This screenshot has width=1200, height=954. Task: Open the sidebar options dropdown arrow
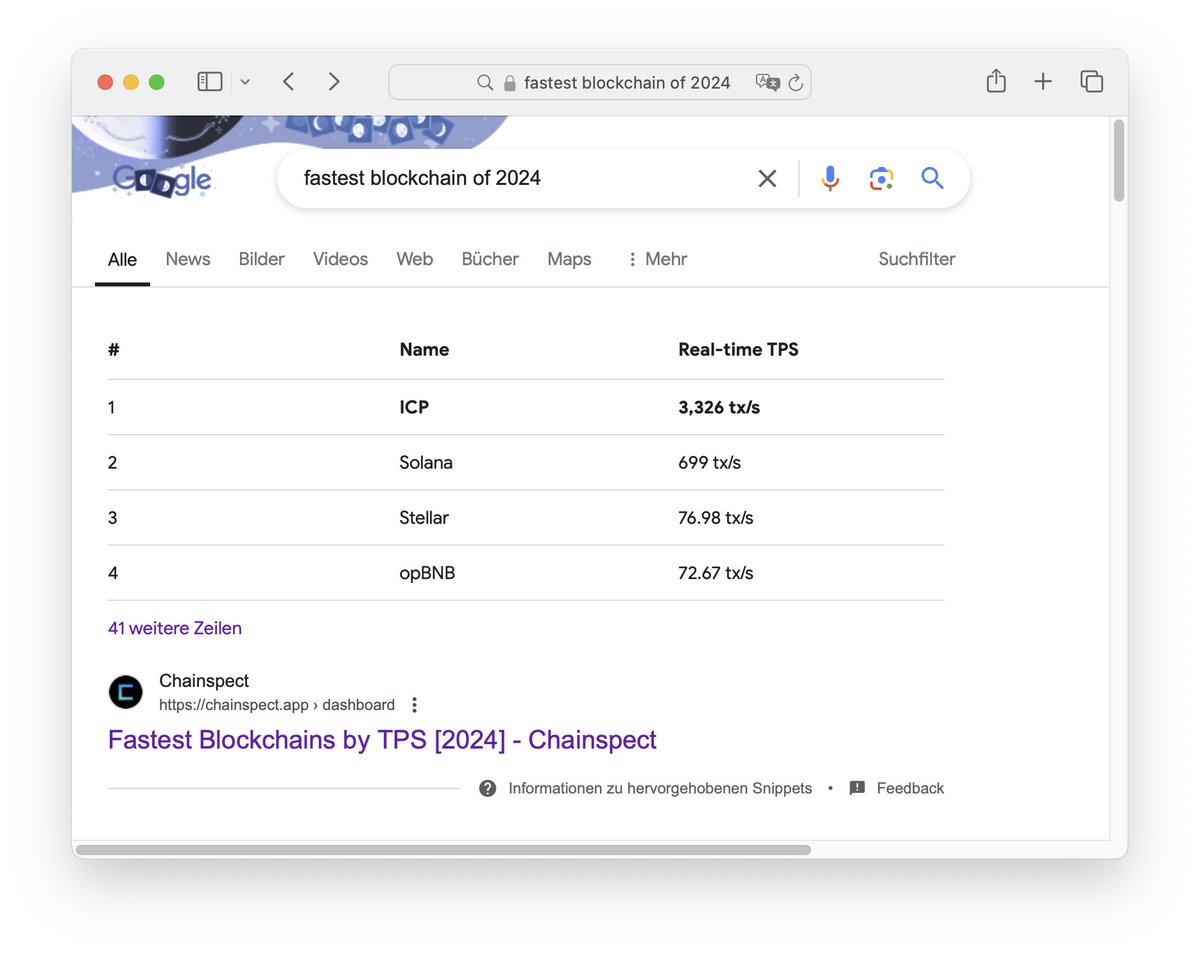coord(245,82)
